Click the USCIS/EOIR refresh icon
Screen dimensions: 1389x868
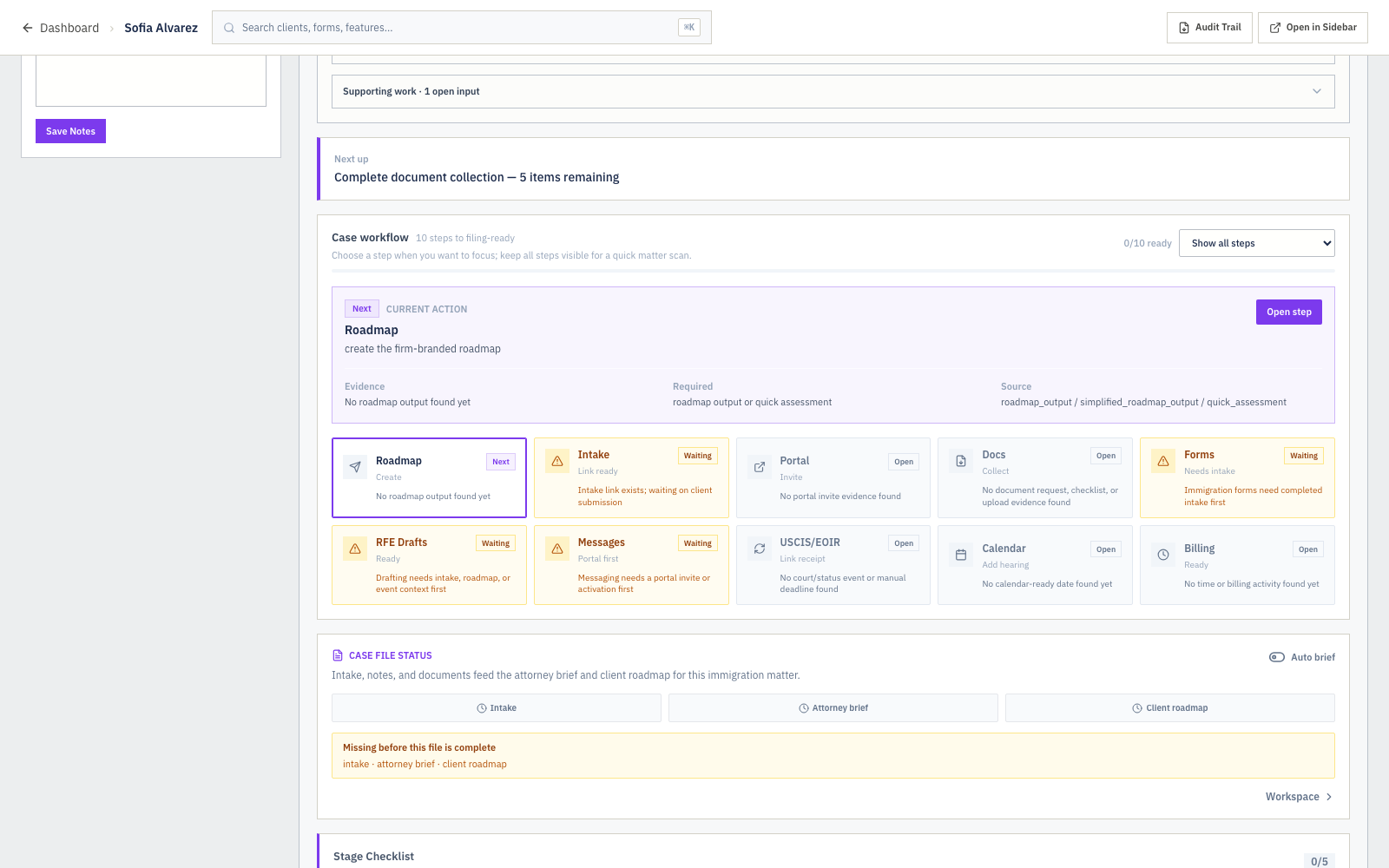pos(760,549)
